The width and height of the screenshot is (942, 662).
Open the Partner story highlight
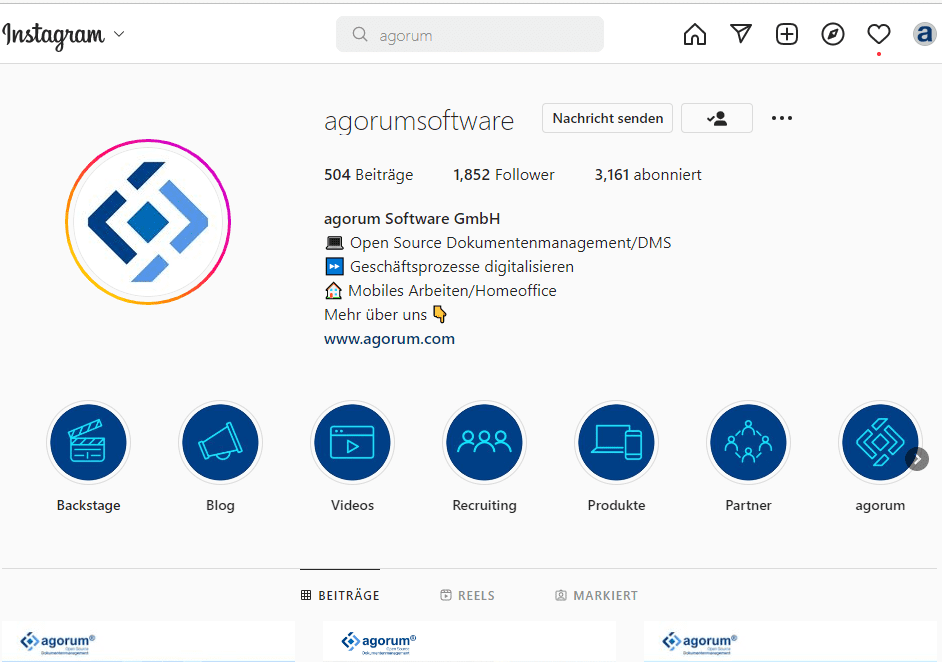[748, 443]
